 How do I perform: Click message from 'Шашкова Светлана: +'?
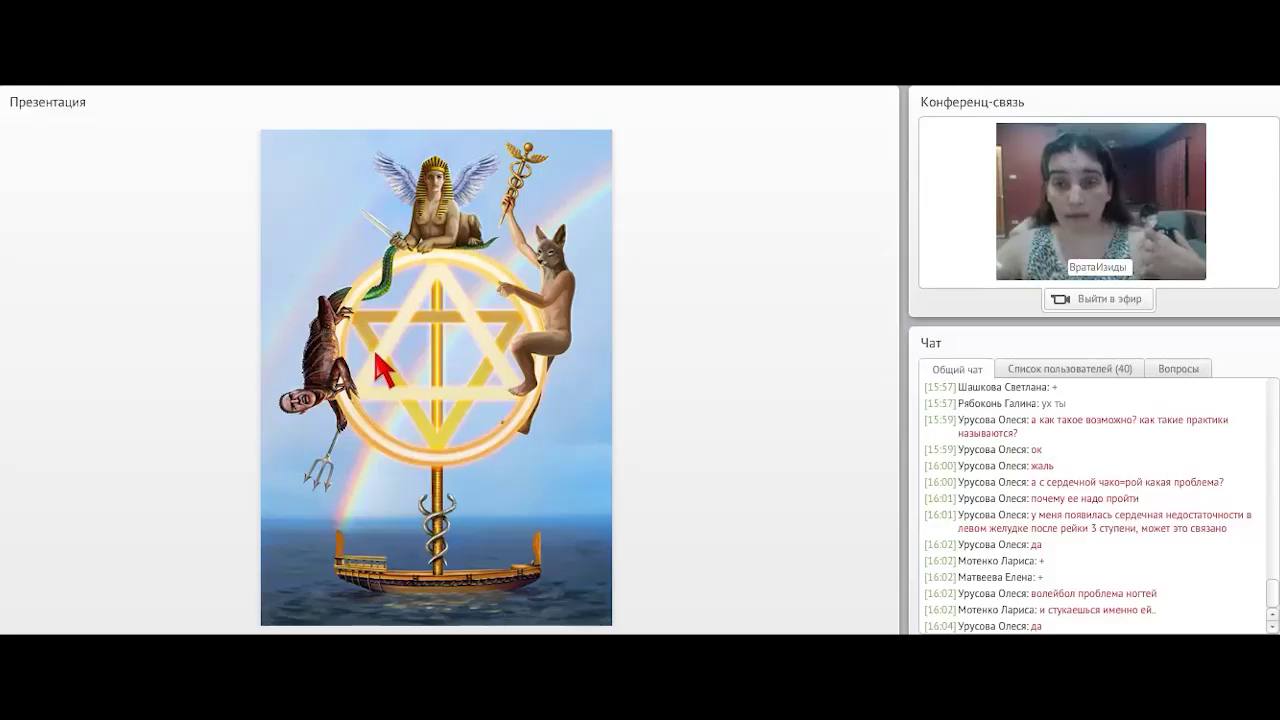tap(991, 387)
